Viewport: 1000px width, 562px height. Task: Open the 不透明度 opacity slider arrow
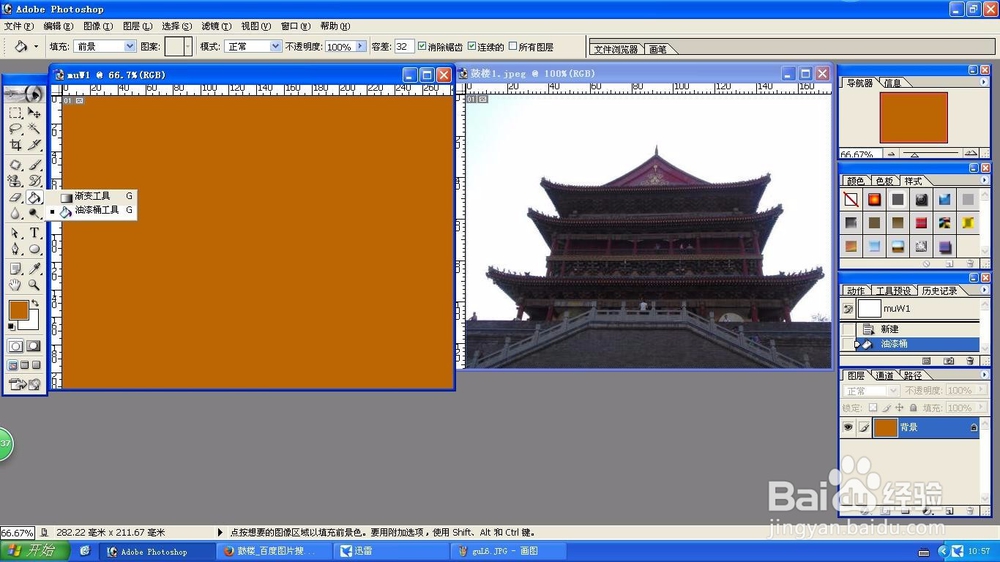(360, 47)
